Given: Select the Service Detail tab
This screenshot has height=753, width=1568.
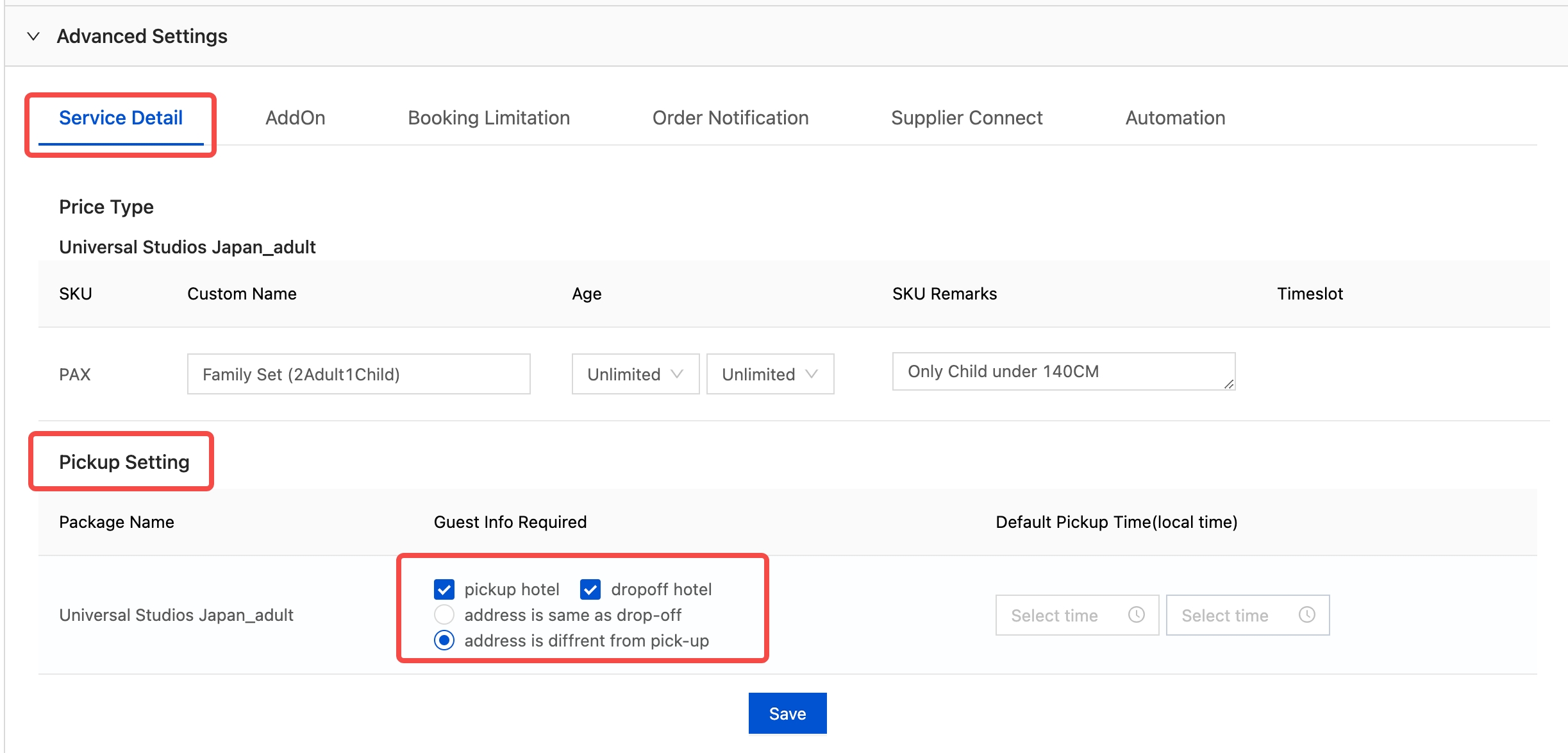Looking at the screenshot, I should coord(121,118).
